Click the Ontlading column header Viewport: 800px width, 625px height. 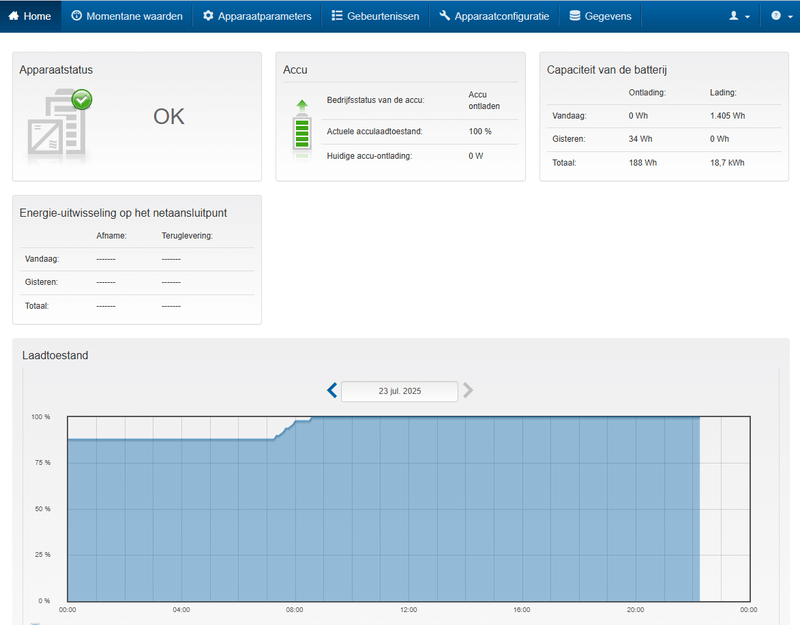647,93
